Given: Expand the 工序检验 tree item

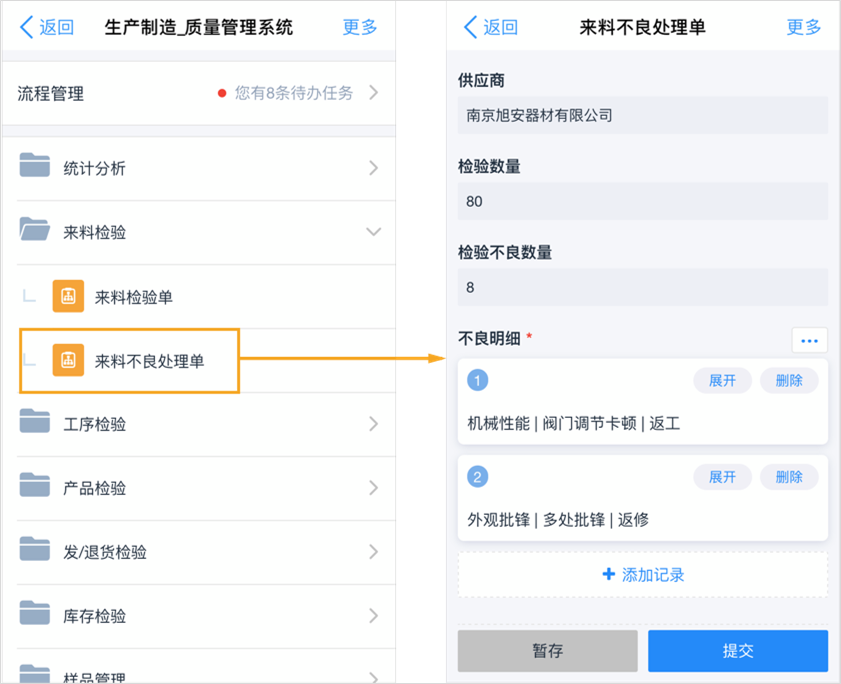Looking at the screenshot, I should [374, 424].
